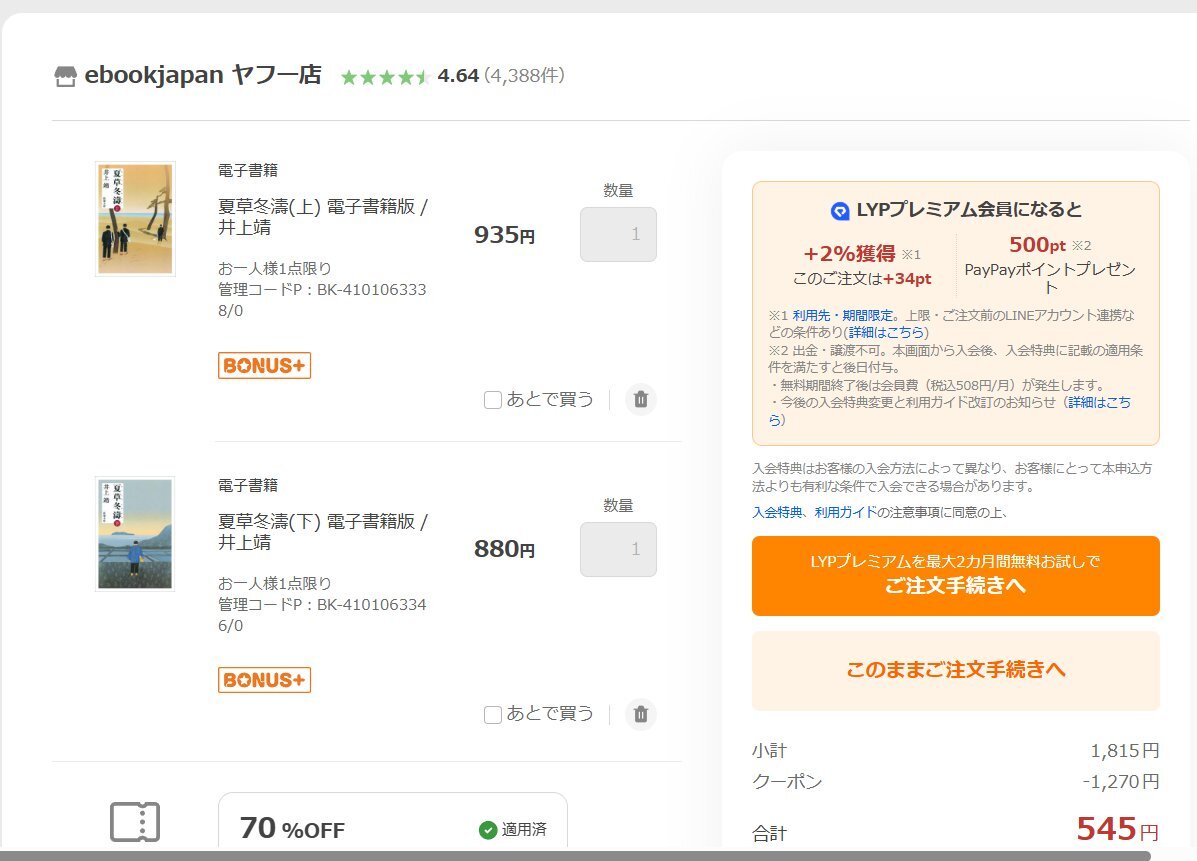Click BONUS+ badge under 夏草冬濤(上)
1197x861 pixels.
tap(264, 366)
